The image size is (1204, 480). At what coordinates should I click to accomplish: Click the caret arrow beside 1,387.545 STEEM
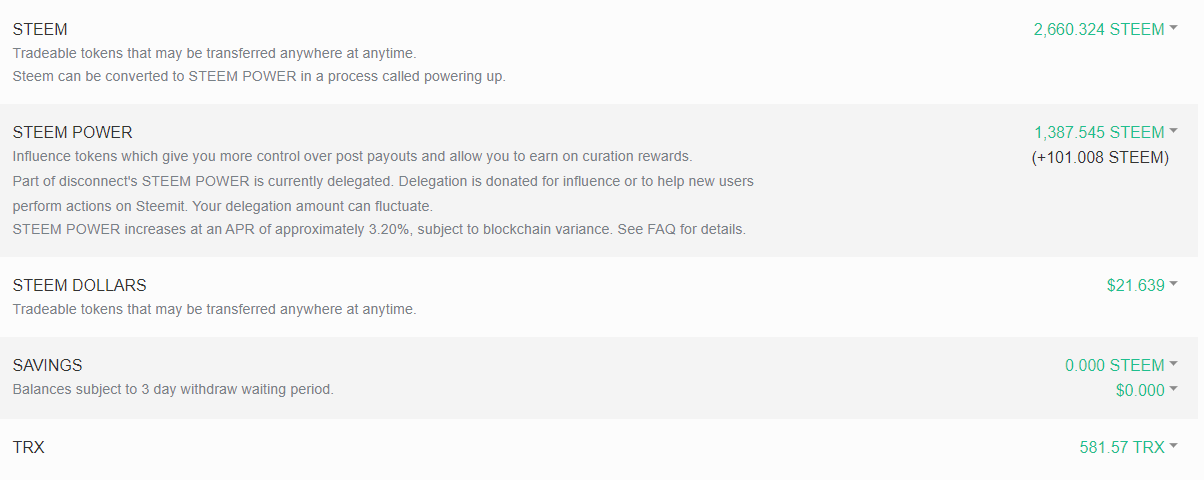(1173, 132)
